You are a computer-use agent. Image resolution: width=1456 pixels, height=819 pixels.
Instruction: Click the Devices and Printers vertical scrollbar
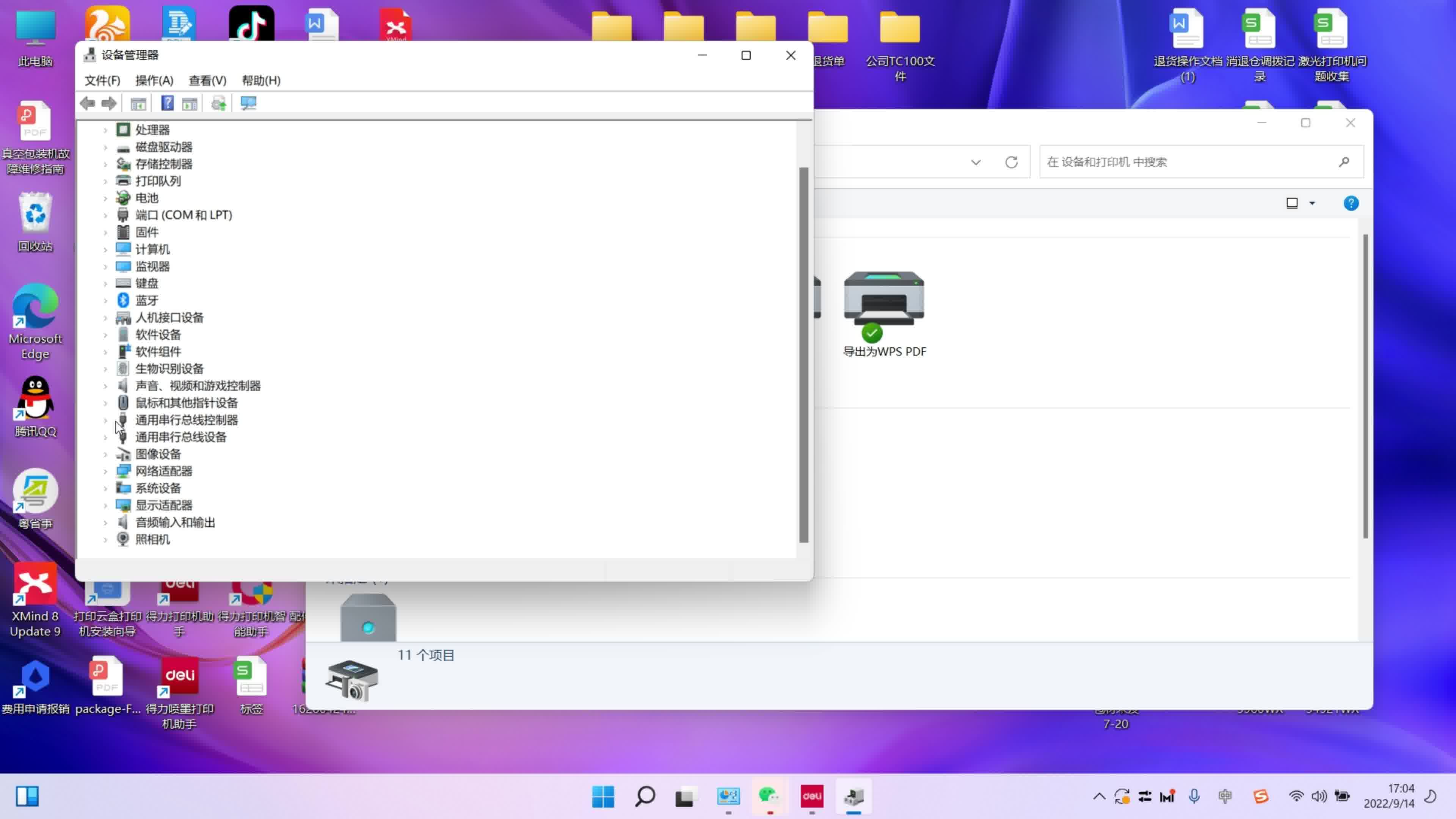(x=1365, y=386)
